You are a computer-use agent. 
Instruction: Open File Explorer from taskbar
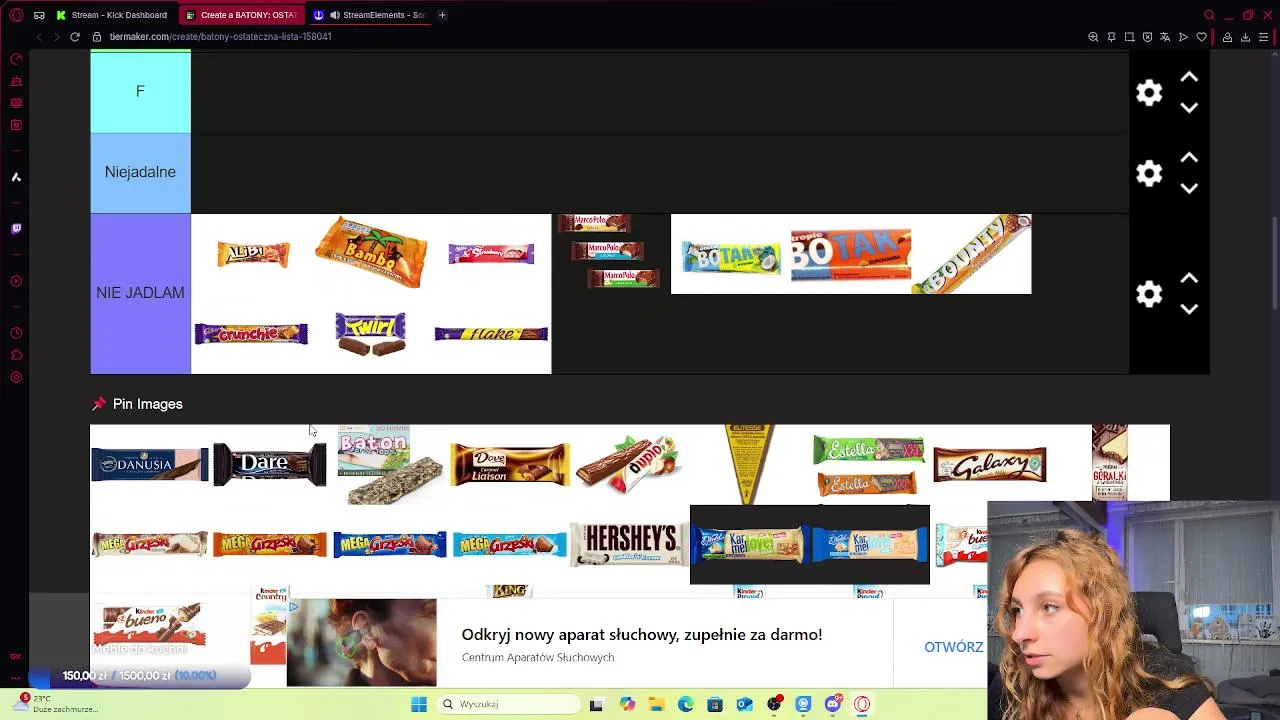[x=656, y=704]
